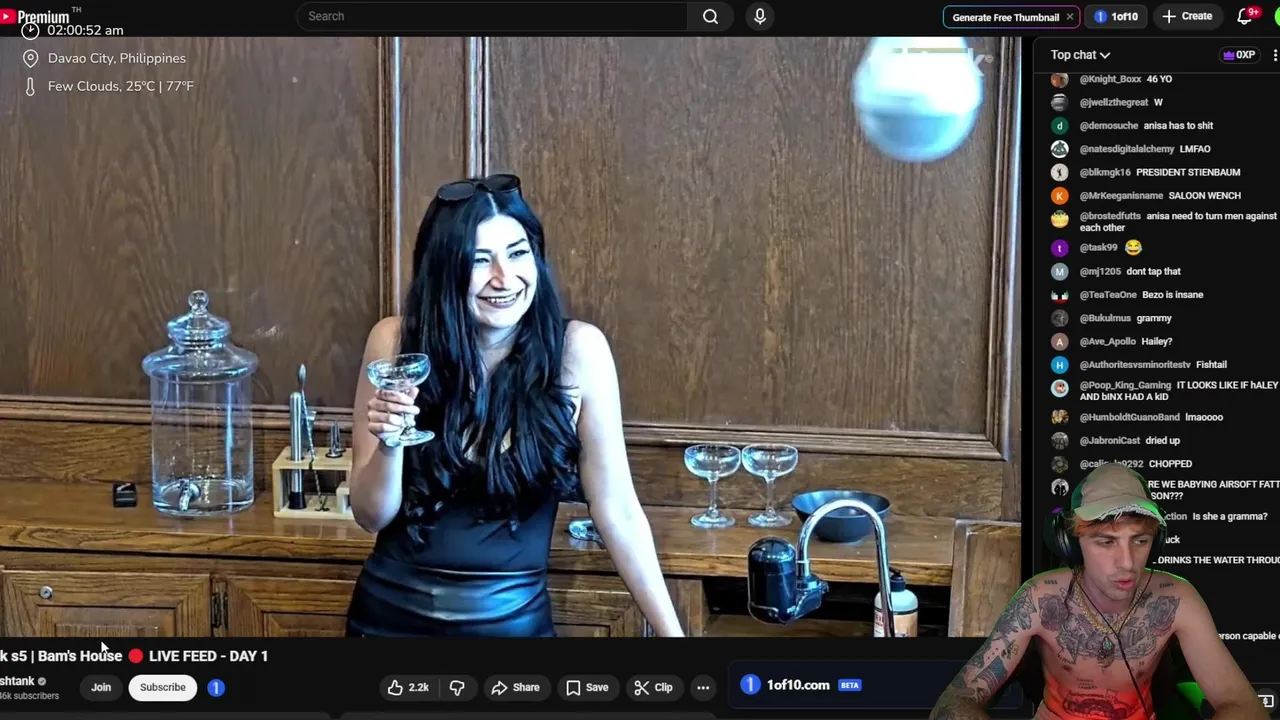Click the shtank channel name
The image size is (1280, 720).
tap(16, 681)
